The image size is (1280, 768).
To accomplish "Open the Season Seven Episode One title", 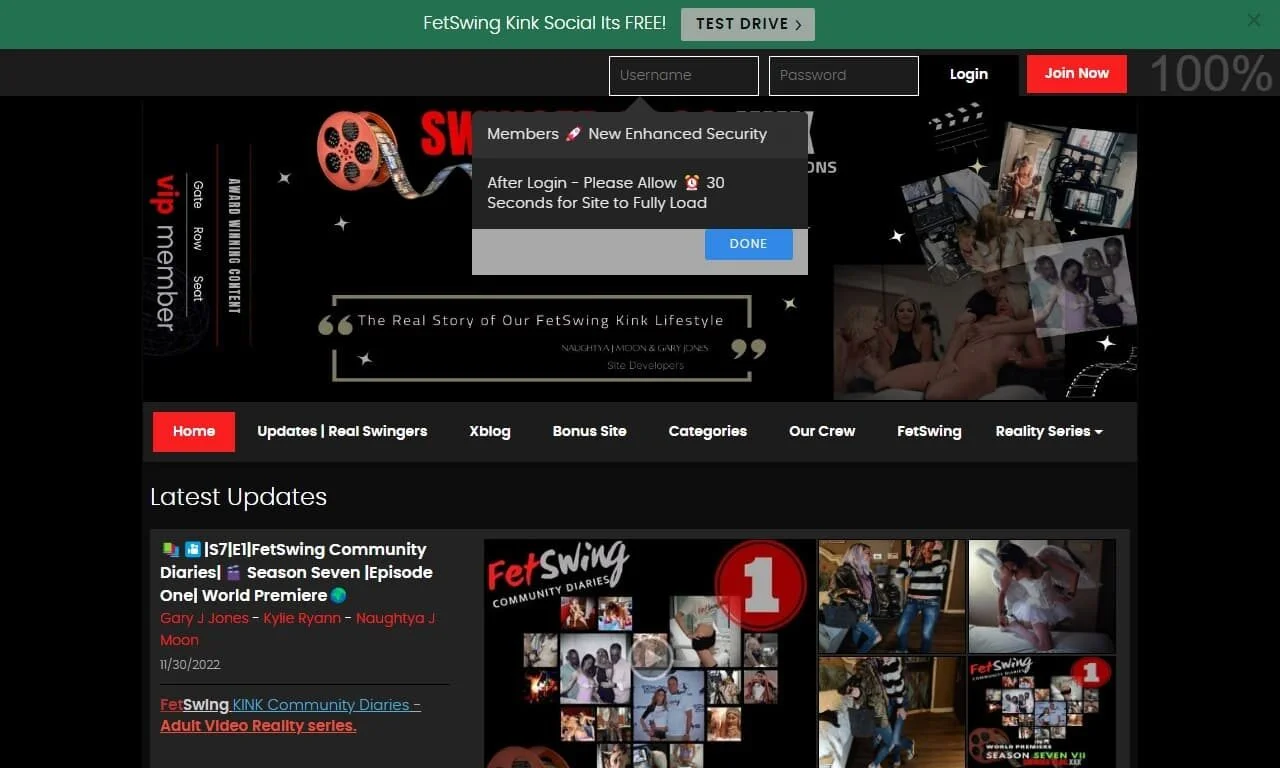I will pyautogui.click(x=297, y=572).
